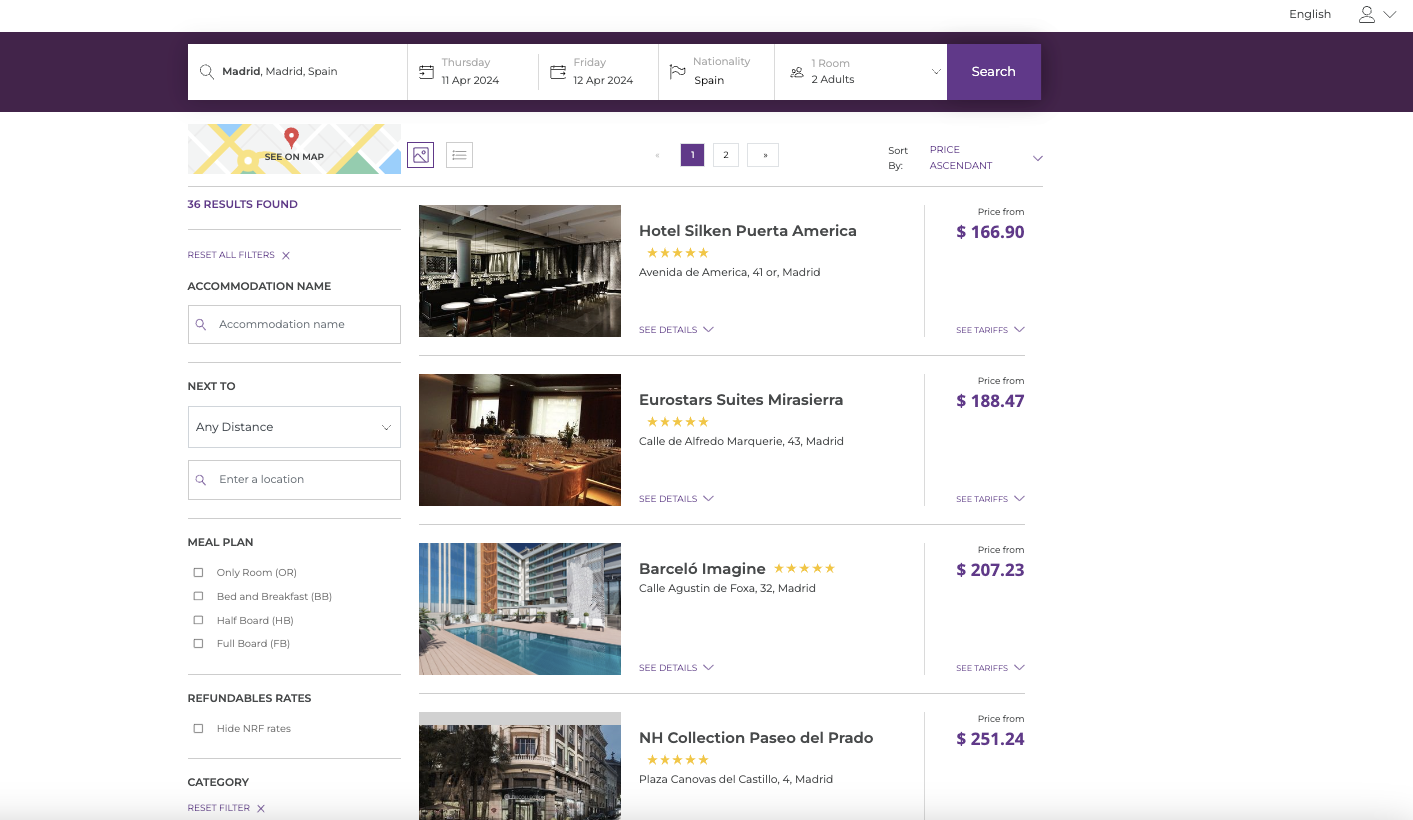Click Barceló Imagine star rating

tap(804, 568)
